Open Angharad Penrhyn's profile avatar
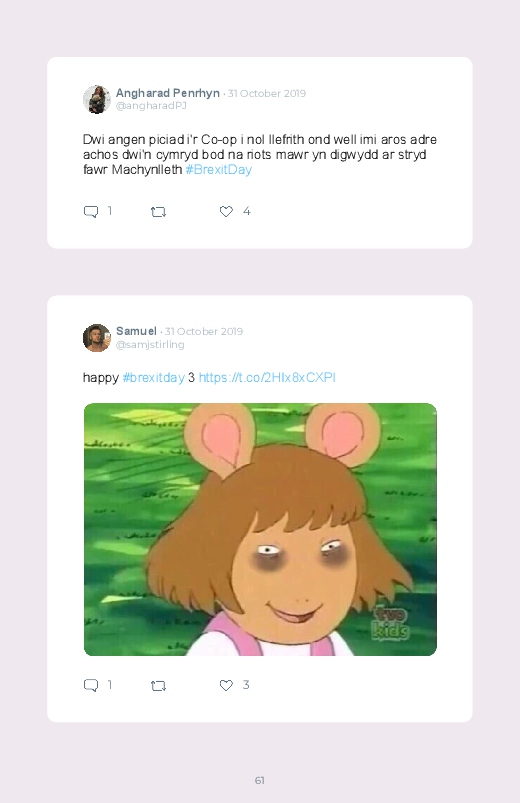The width and height of the screenshot is (520, 803). click(x=97, y=99)
